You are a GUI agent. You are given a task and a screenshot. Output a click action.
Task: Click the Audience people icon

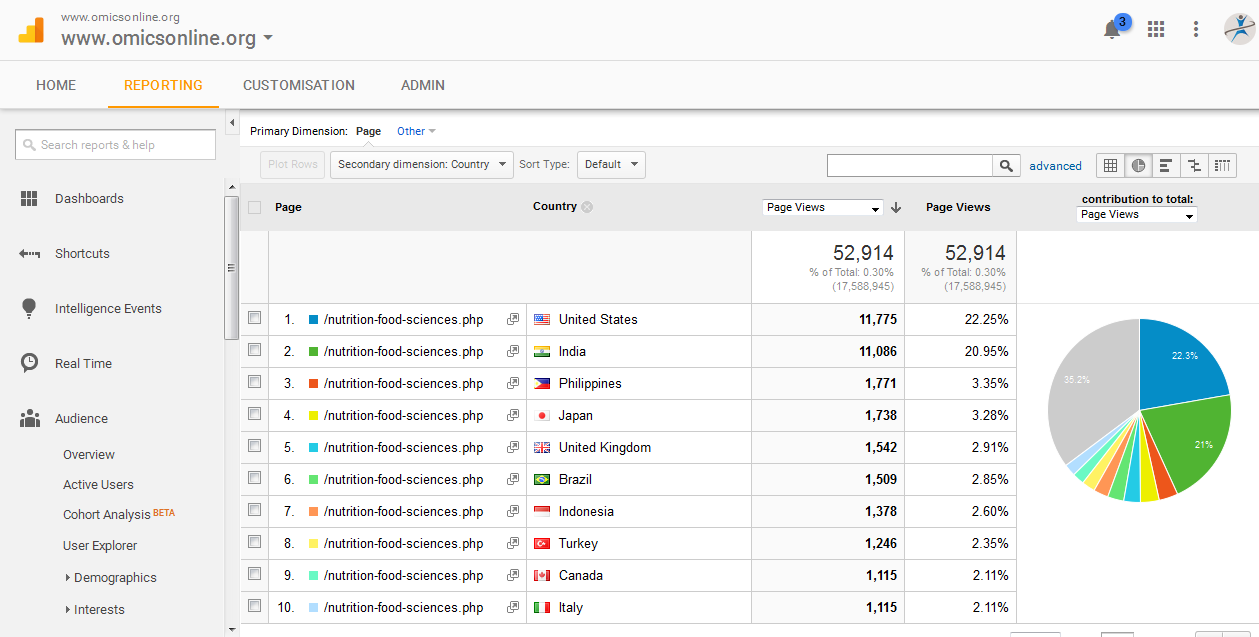tap(29, 419)
